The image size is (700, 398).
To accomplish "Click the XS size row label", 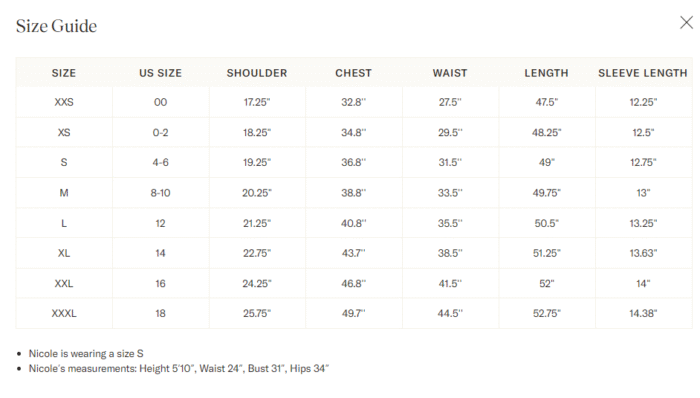I will pos(64,133).
